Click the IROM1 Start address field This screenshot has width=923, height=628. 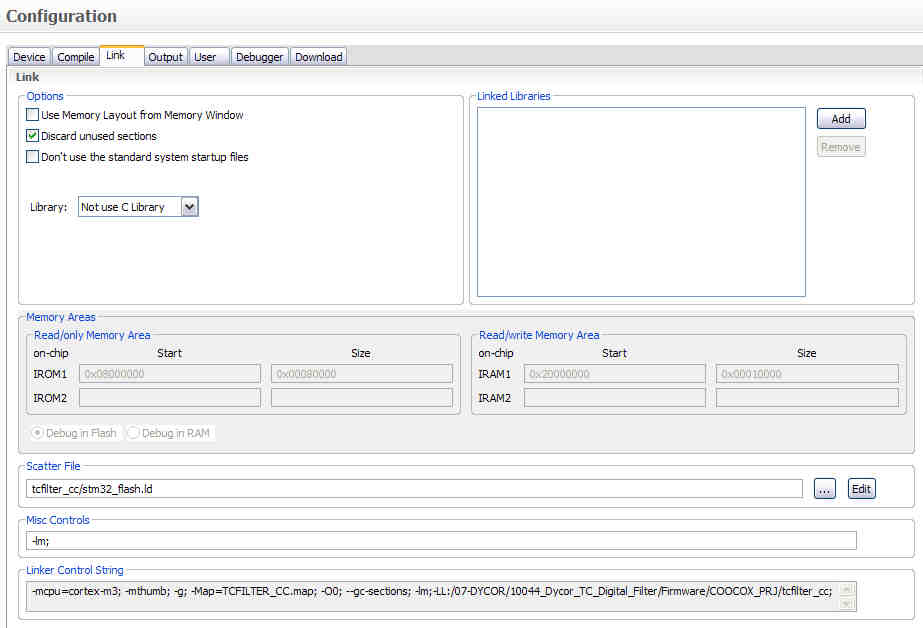169,374
